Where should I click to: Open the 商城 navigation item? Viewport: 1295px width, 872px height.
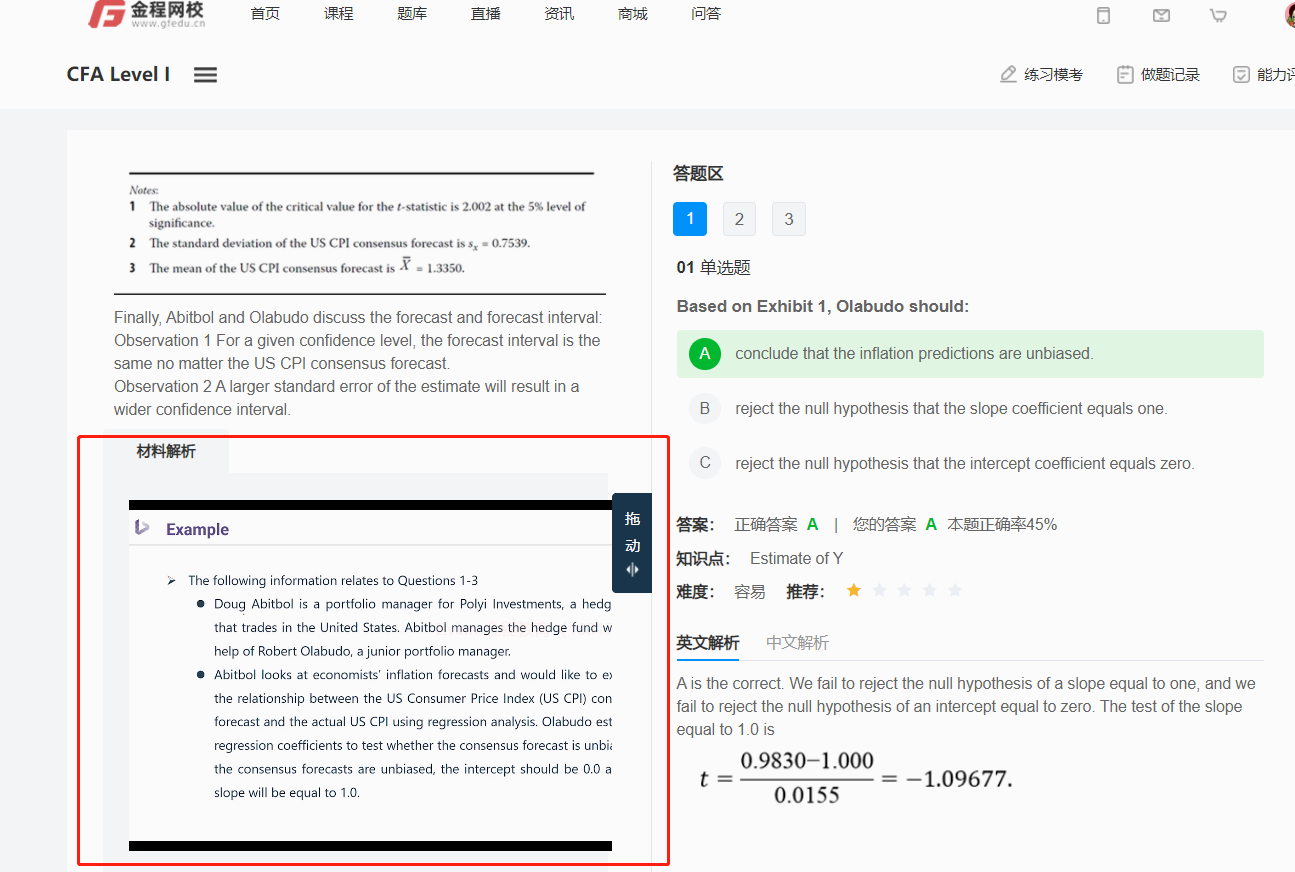(633, 14)
